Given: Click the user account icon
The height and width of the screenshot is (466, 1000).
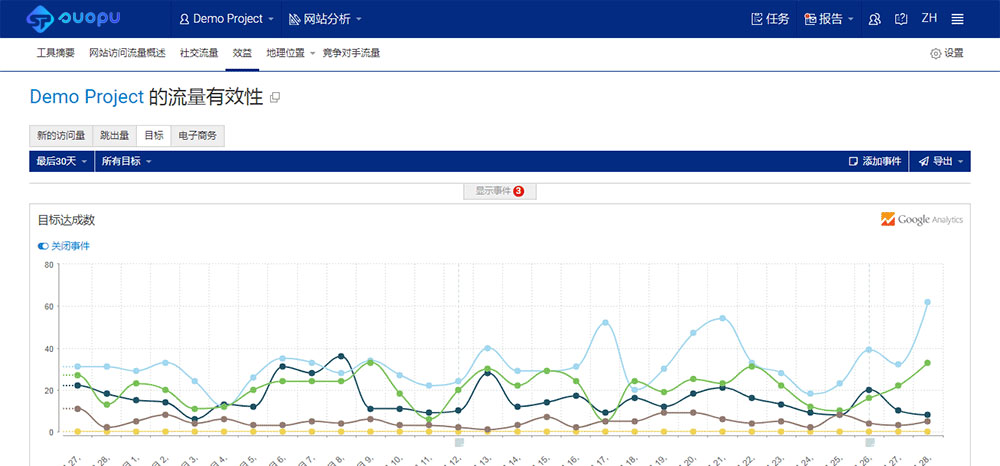Looking at the screenshot, I should click(875, 19).
